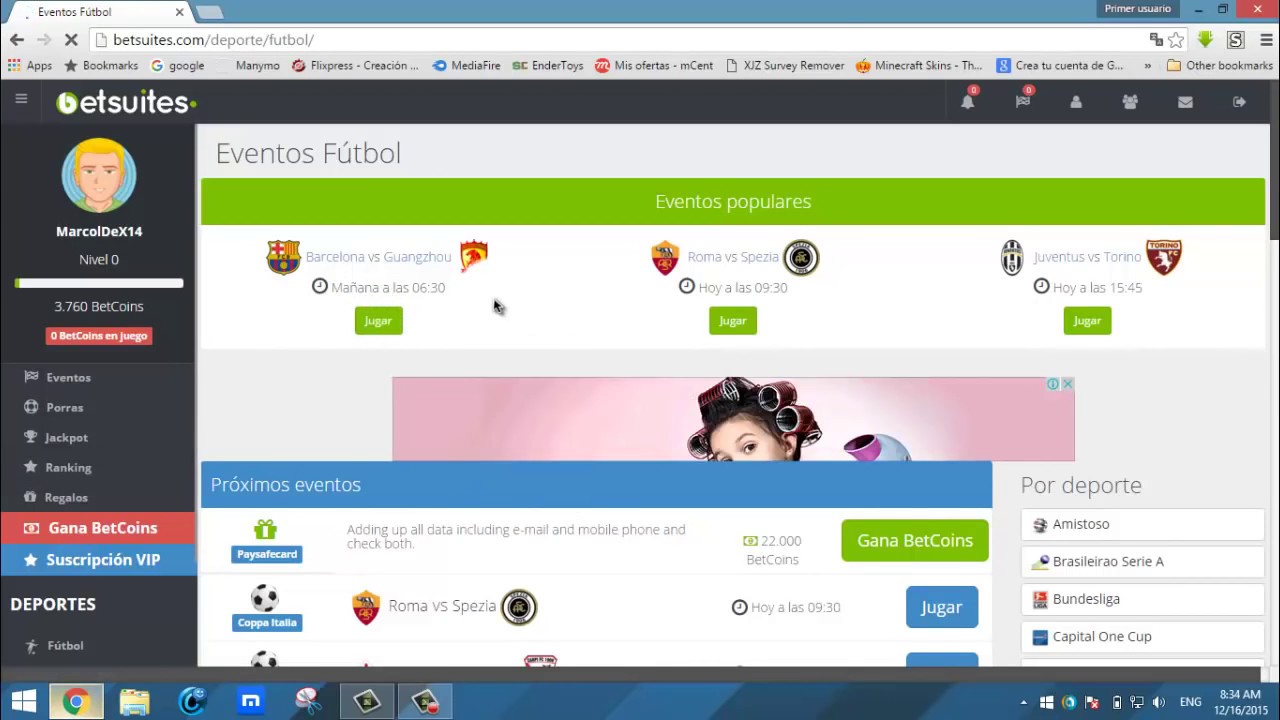Open the hamburger menu beside betsuites logo
Screen dimensions: 1280x720
pyautogui.click(x=21, y=99)
